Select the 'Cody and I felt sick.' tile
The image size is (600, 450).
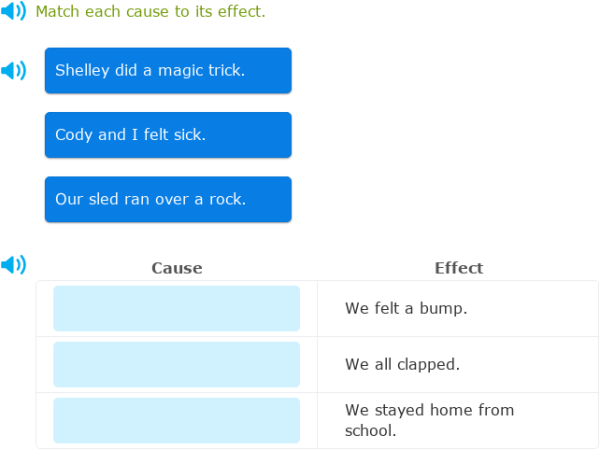pos(168,135)
